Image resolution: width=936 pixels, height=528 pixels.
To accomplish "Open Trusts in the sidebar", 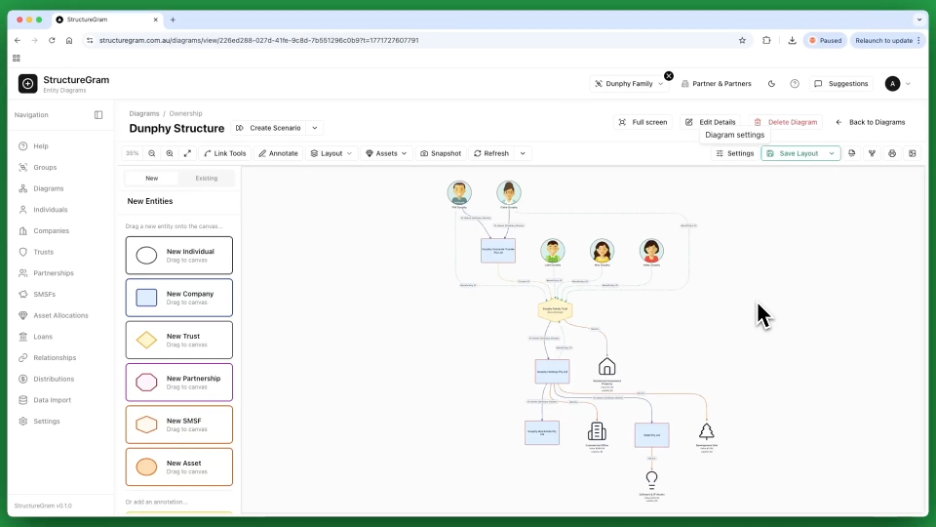I will point(43,252).
